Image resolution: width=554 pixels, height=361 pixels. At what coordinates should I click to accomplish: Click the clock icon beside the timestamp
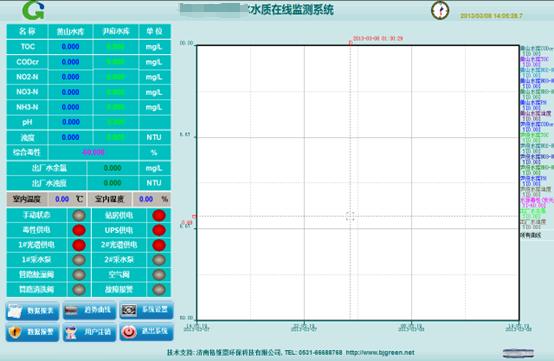(440, 10)
